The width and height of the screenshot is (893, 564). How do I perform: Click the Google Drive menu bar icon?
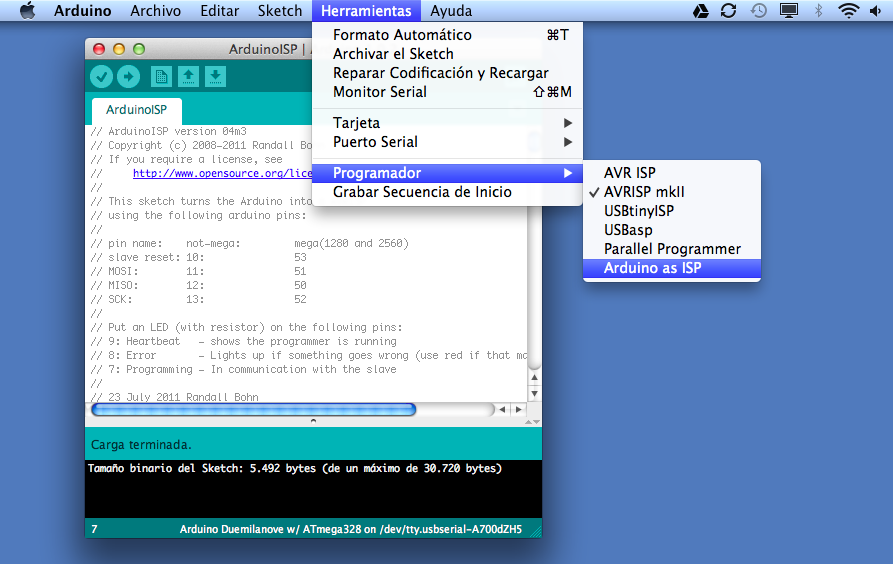coord(701,10)
